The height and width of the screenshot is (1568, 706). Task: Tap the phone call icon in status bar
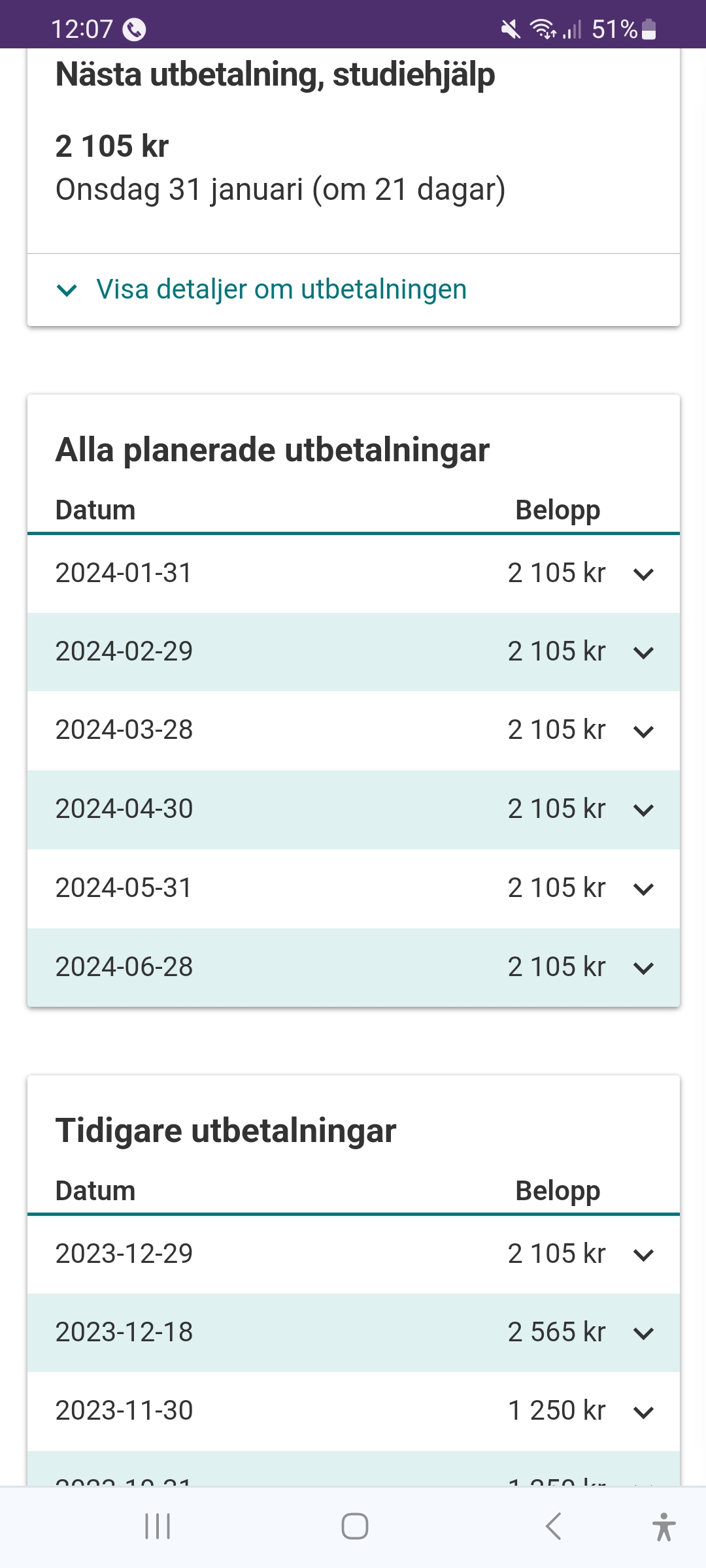[134, 29]
